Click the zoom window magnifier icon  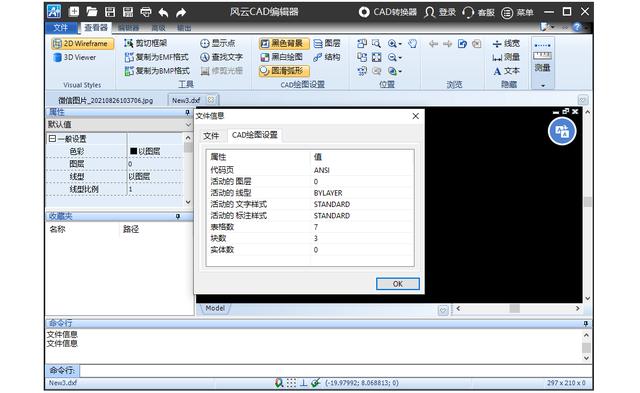click(376, 43)
